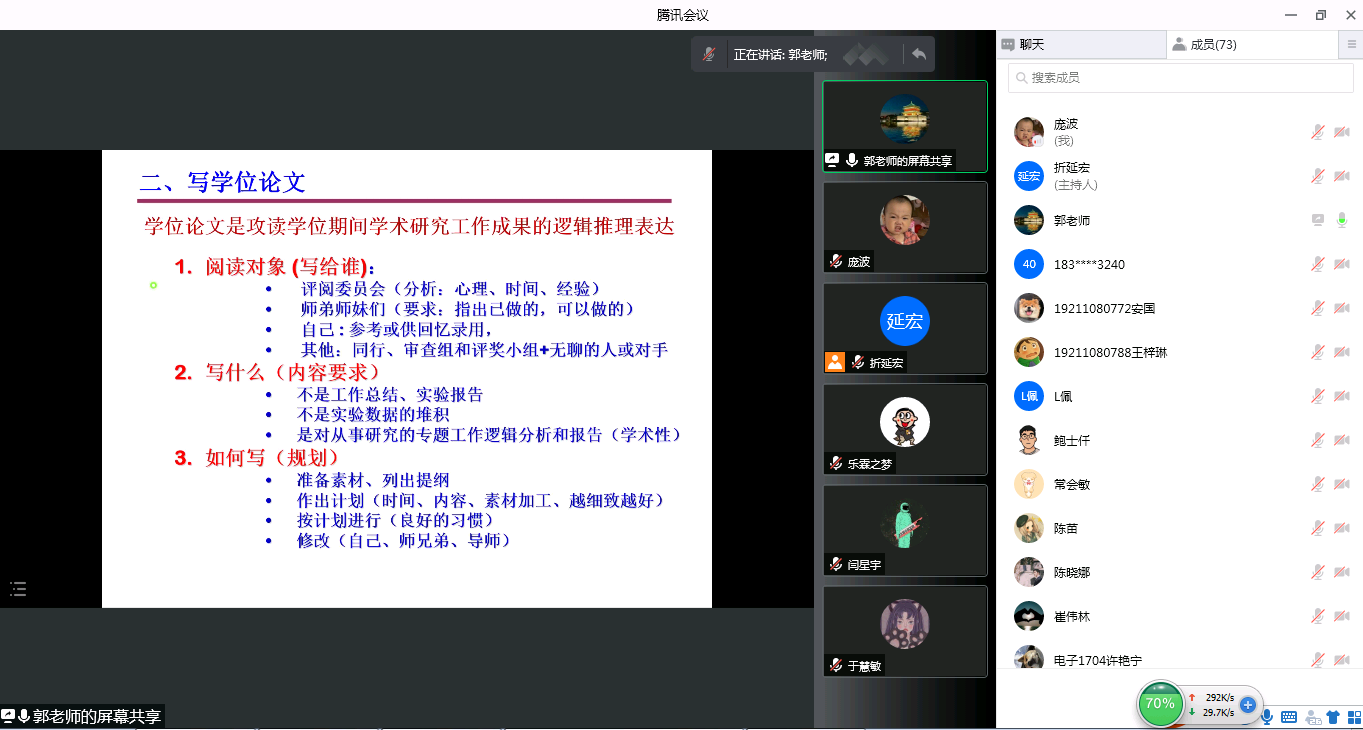Click the monitor icon next to 郭老师 in member list
1363x730 pixels.
click(1317, 219)
